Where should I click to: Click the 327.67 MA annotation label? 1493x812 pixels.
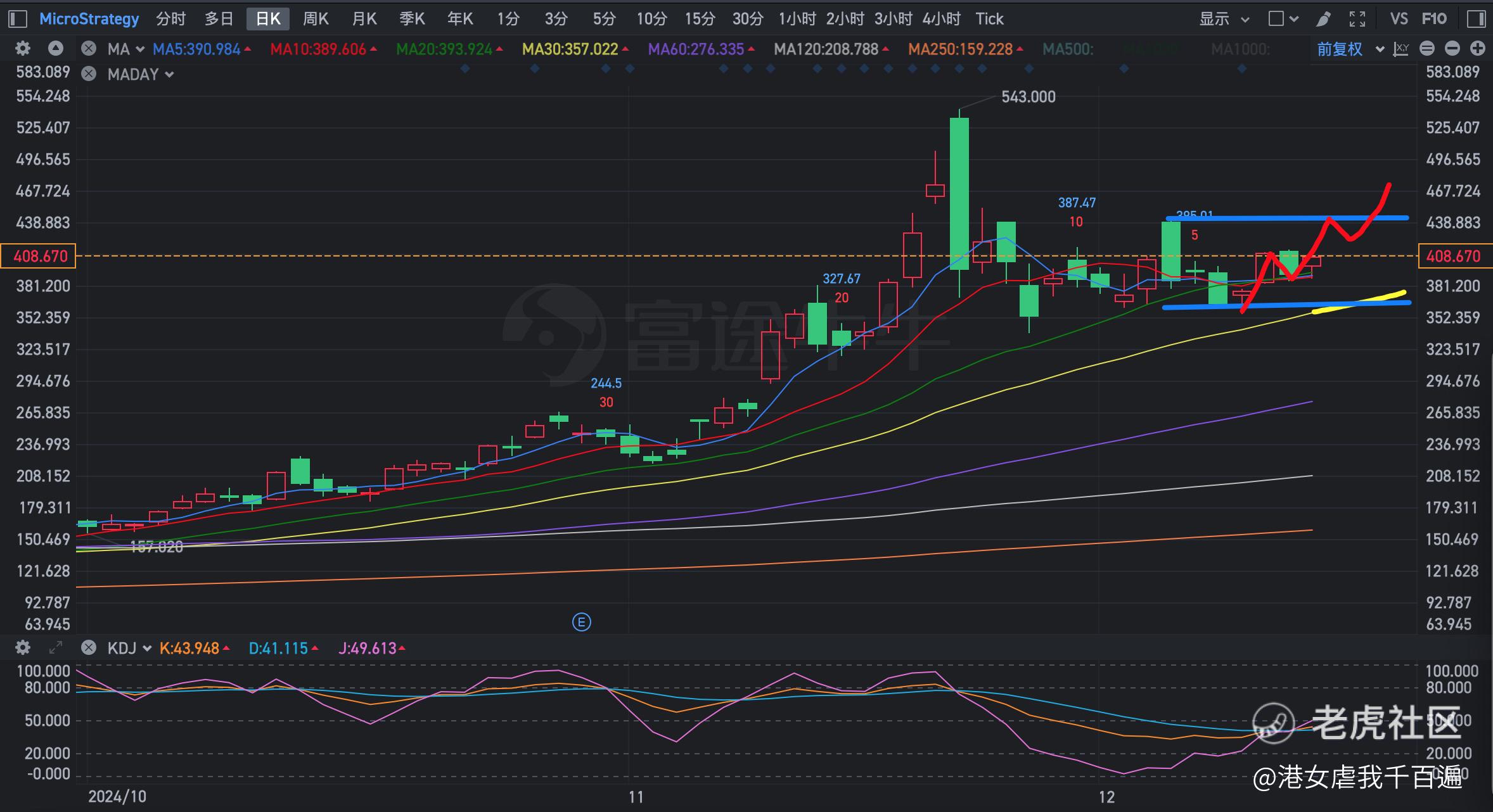point(842,279)
